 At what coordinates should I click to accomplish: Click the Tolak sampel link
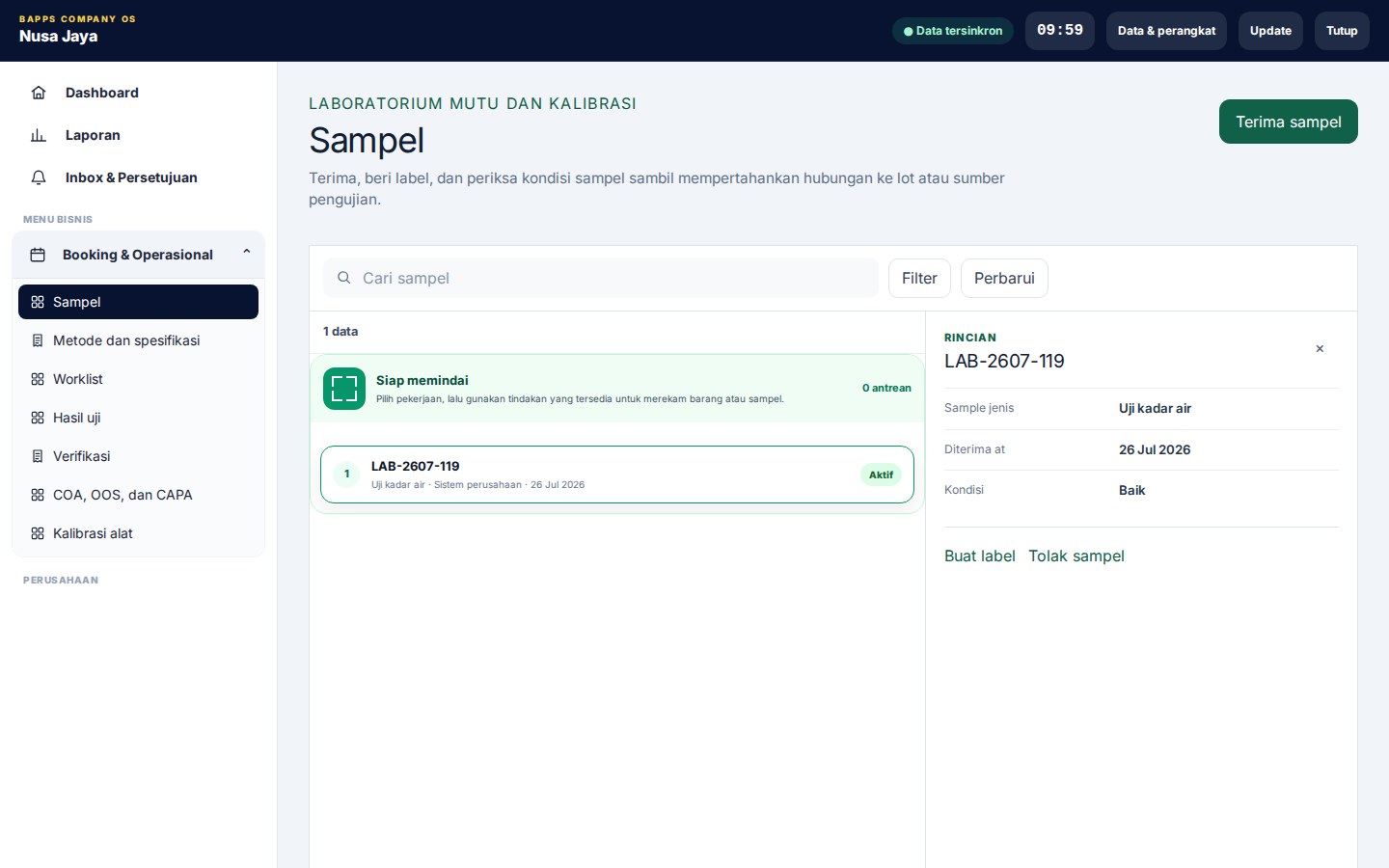(x=1076, y=556)
